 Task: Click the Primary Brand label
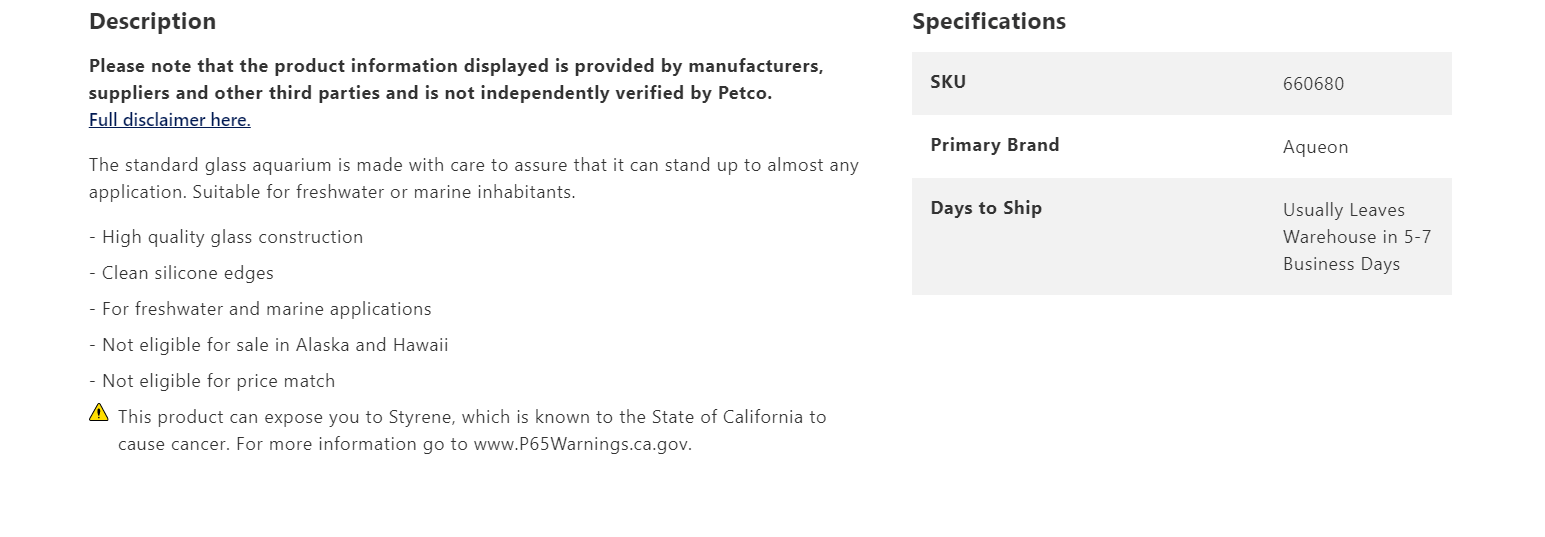[x=994, y=145]
